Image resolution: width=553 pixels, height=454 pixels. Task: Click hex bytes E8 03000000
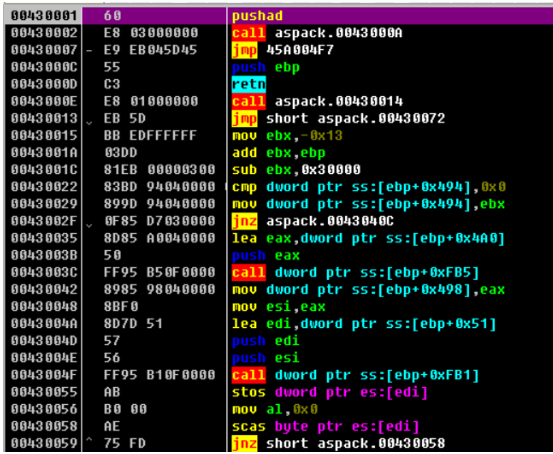coord(151,33)
